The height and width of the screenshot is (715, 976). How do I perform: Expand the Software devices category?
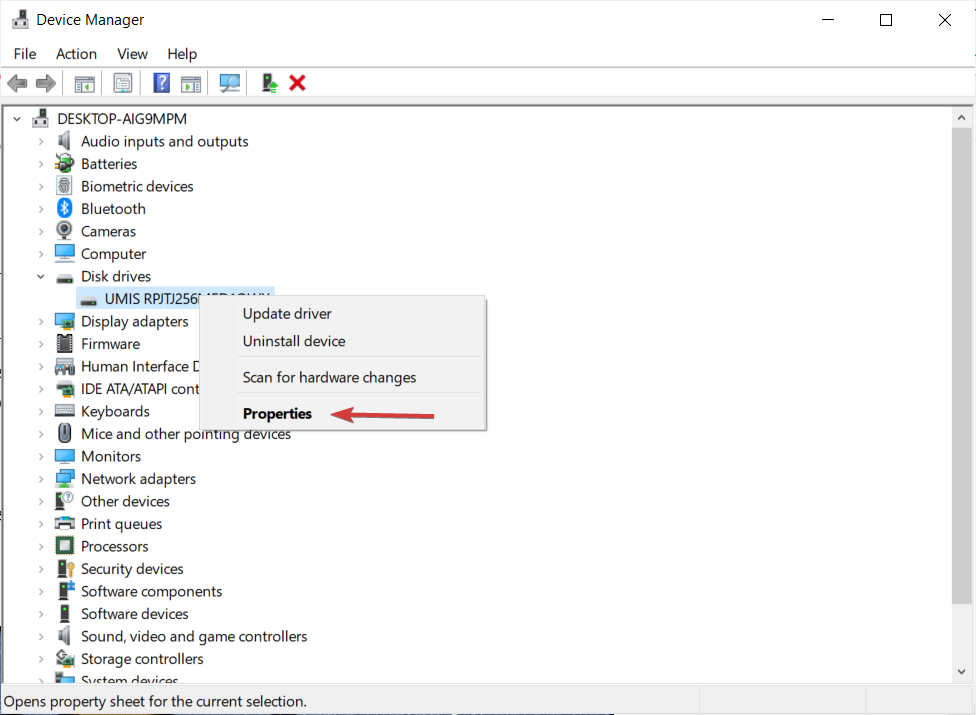click(x=41, y=614)
